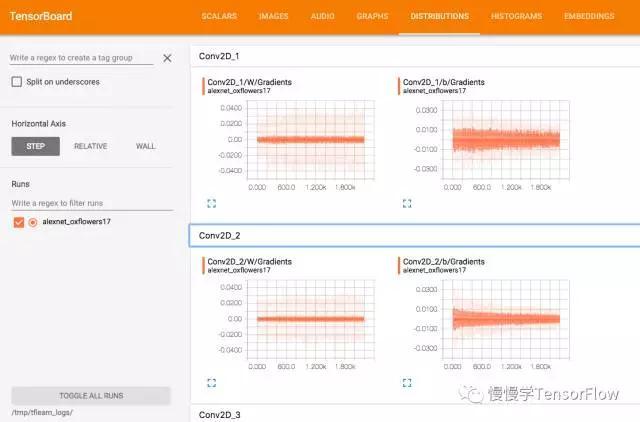Uncheck the alexnet_oxflowers17 run checkbox
The height and width of the screenshot is (422, 640).
(x=19, y=222)
